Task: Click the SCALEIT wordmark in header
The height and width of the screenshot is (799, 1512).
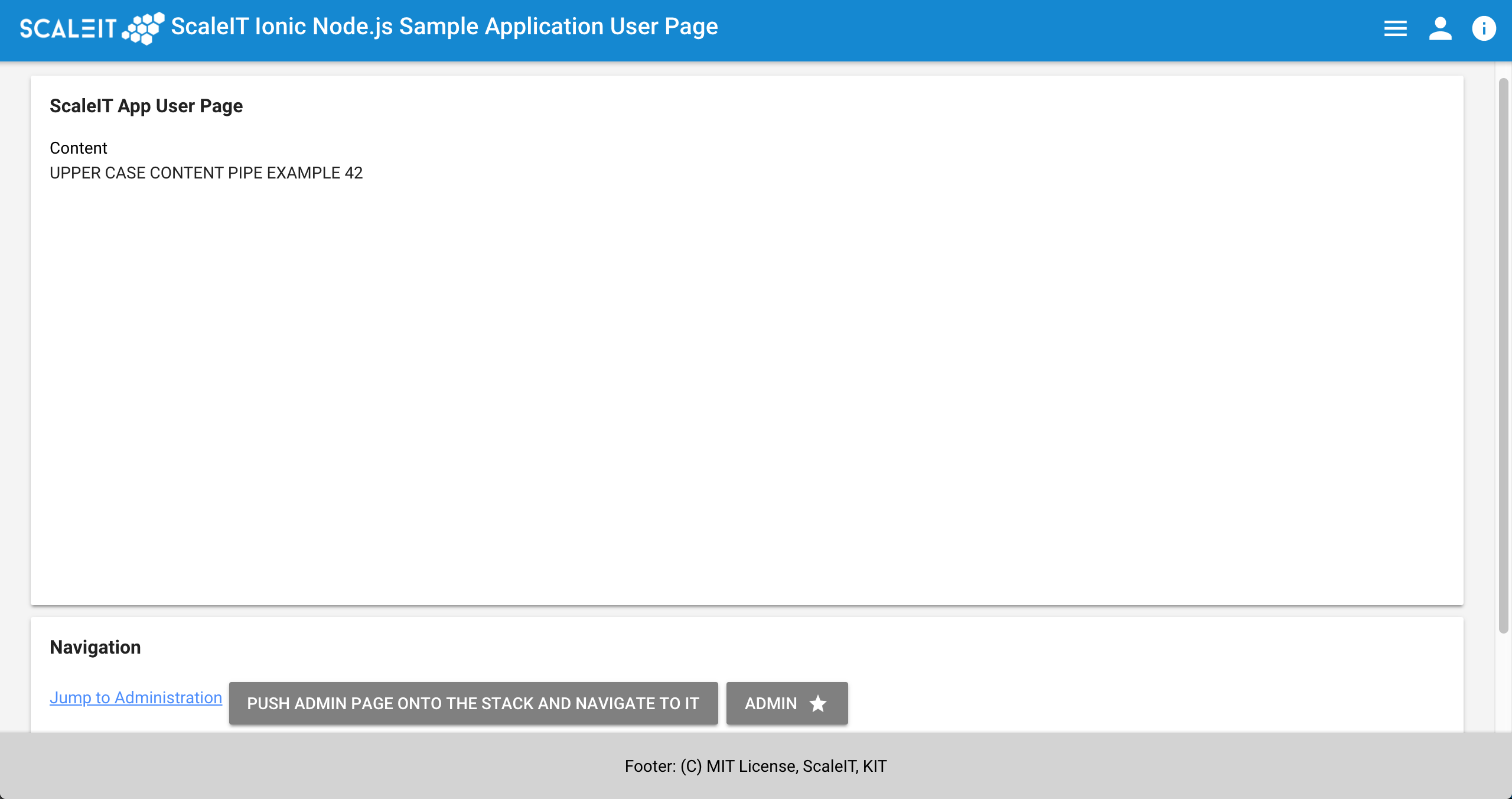Action: 68,28
